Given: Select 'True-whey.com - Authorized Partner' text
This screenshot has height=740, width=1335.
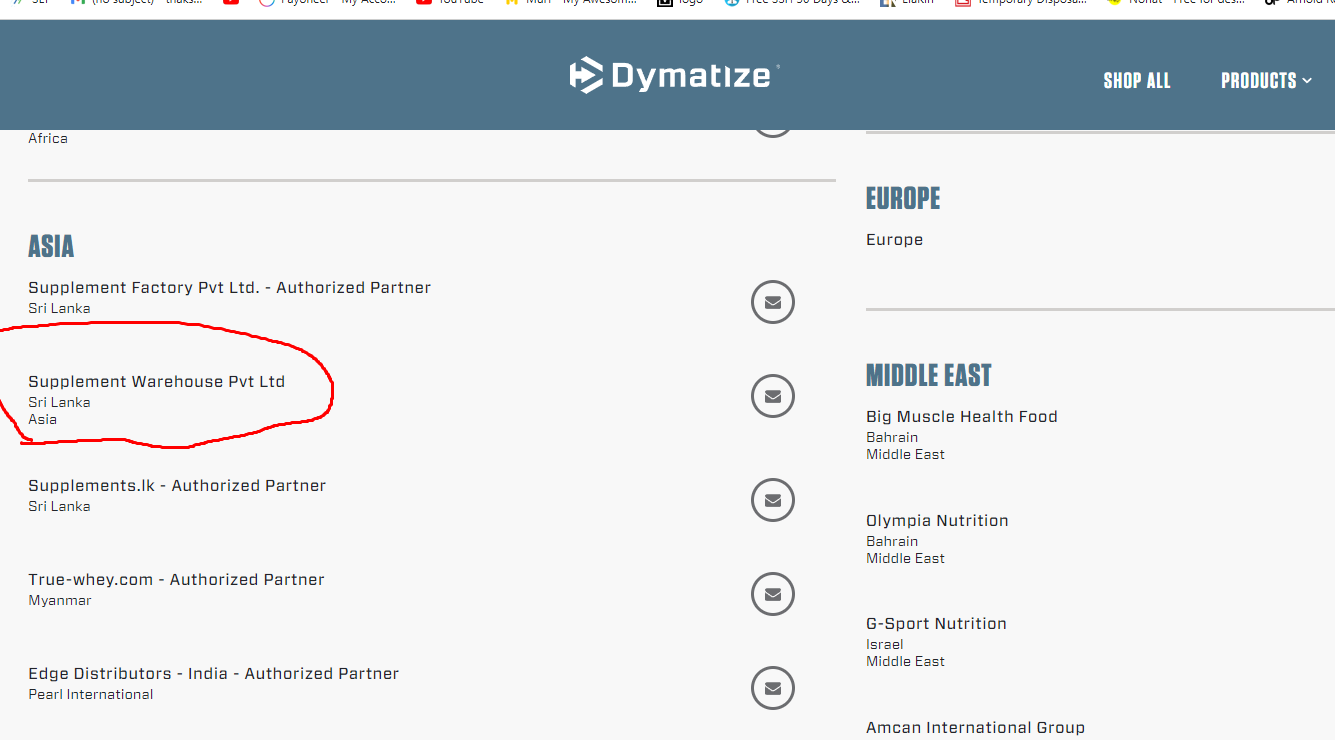Looking at the screenshot, I should (x=176, y=580).
